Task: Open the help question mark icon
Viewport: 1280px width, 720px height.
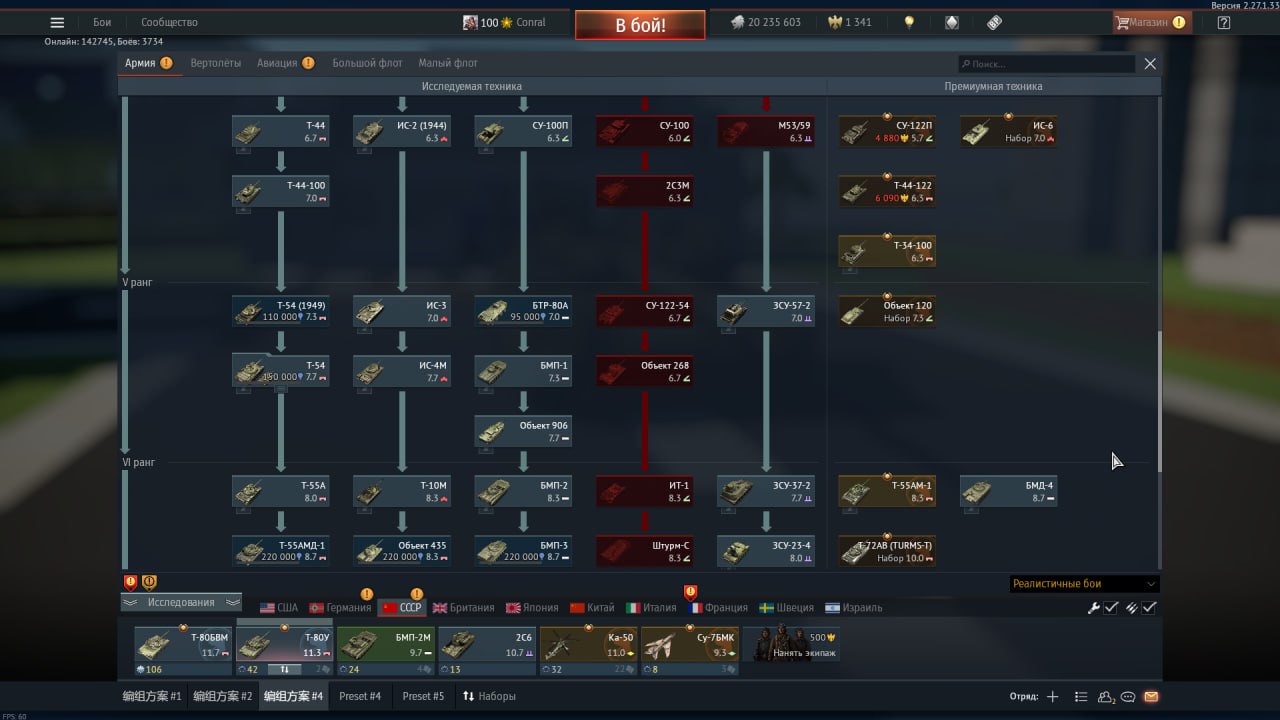Action: tap(1224, 22)
